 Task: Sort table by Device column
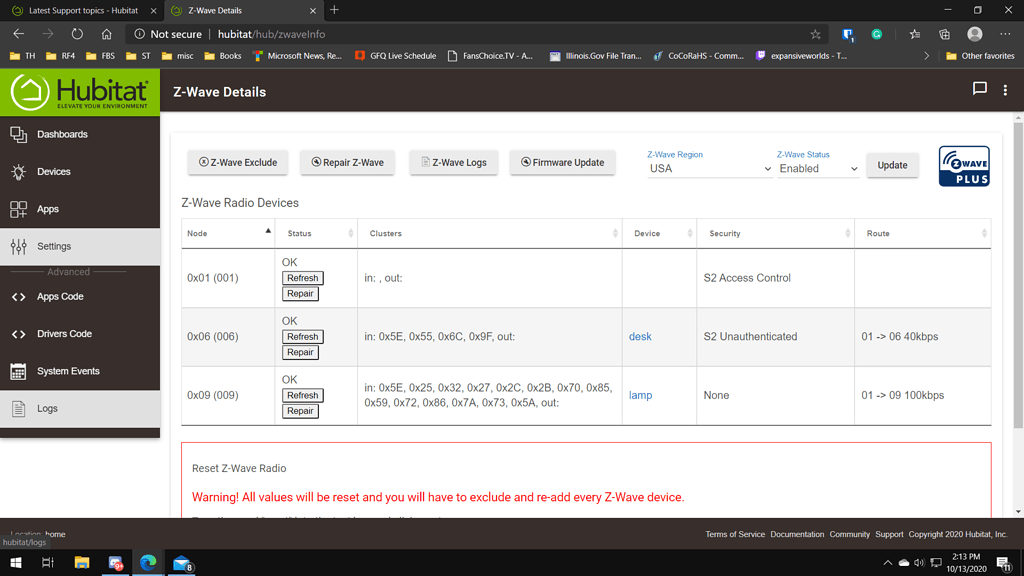coord(660,233)
